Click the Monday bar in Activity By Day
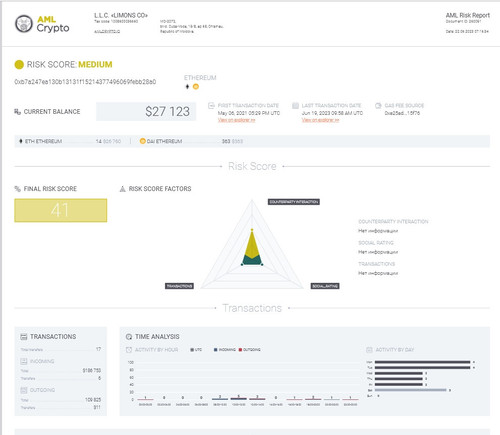The height and width of the screenshot is (435, 500). [422, 362]
